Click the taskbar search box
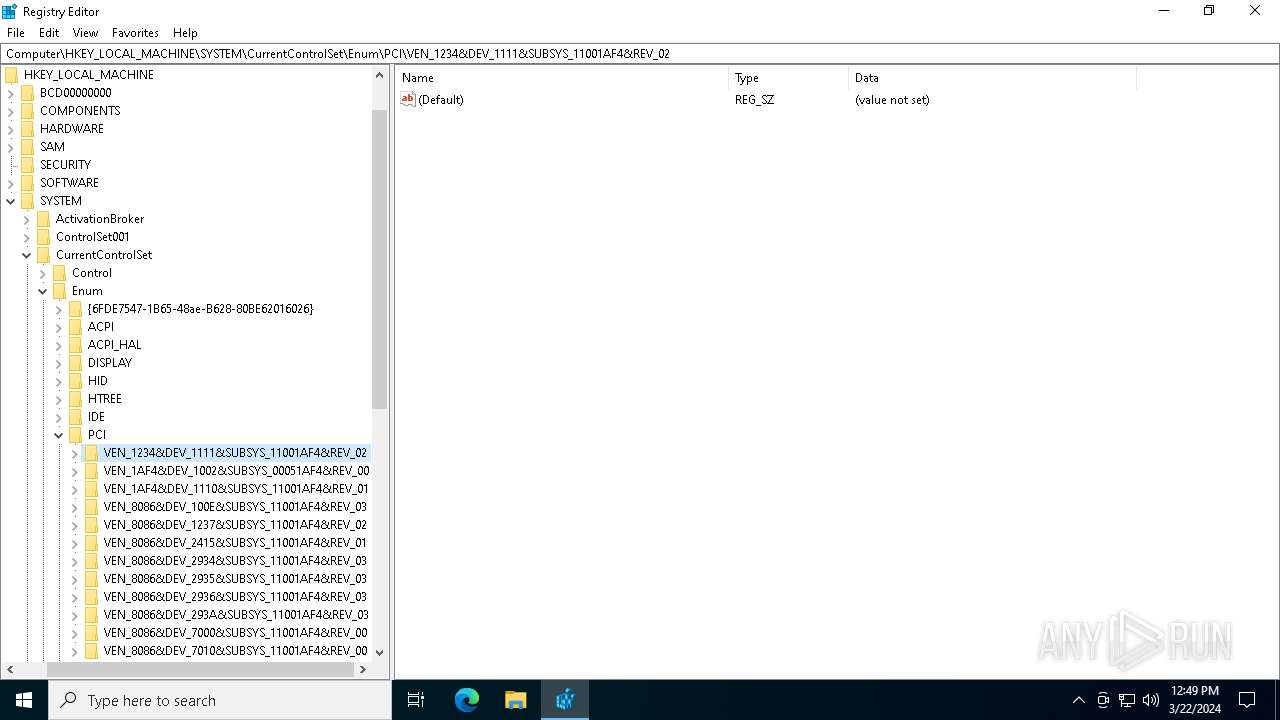The image size is (1280, 720). pos(220,700)
